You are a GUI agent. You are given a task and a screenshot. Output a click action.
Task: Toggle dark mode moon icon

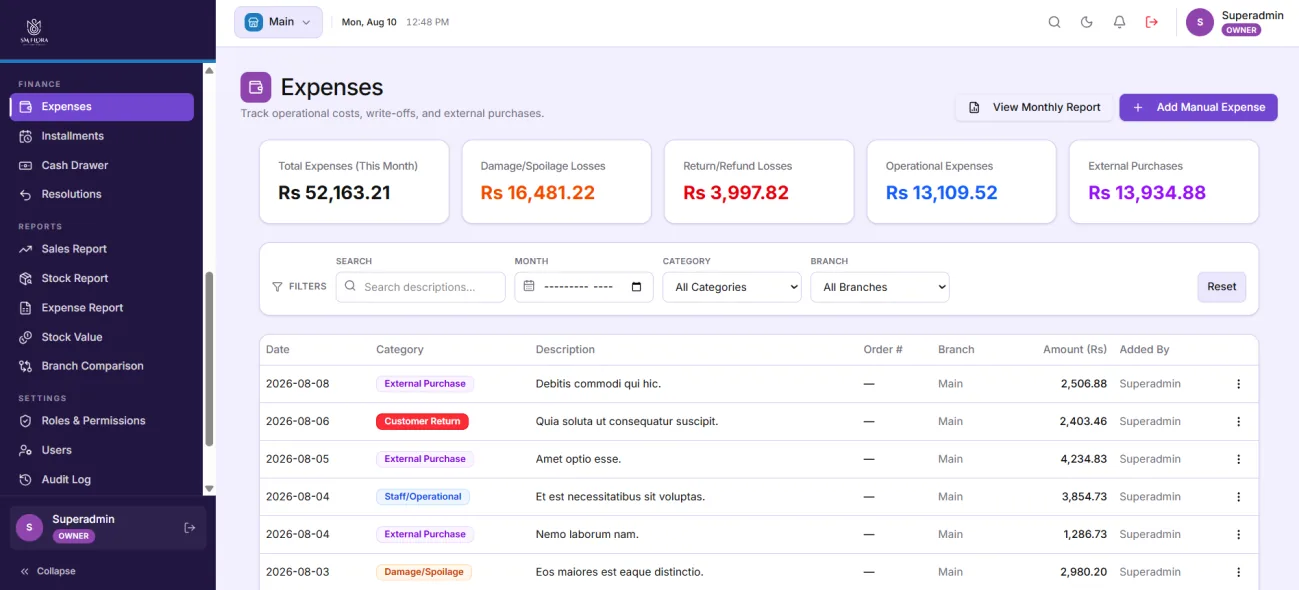(1087, 22)
